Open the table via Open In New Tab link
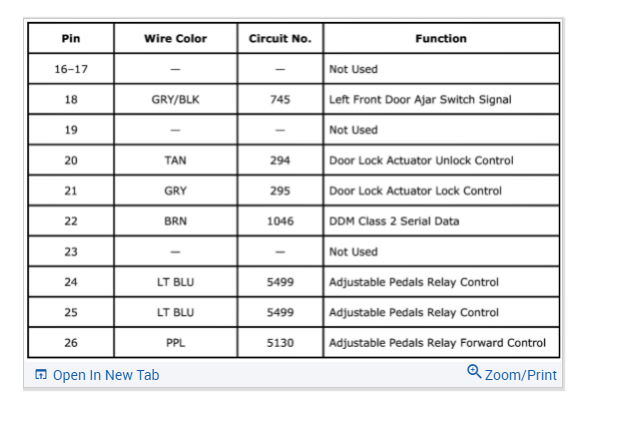The width and height of the screenshot is (636, 427). [x=105, y=375]
